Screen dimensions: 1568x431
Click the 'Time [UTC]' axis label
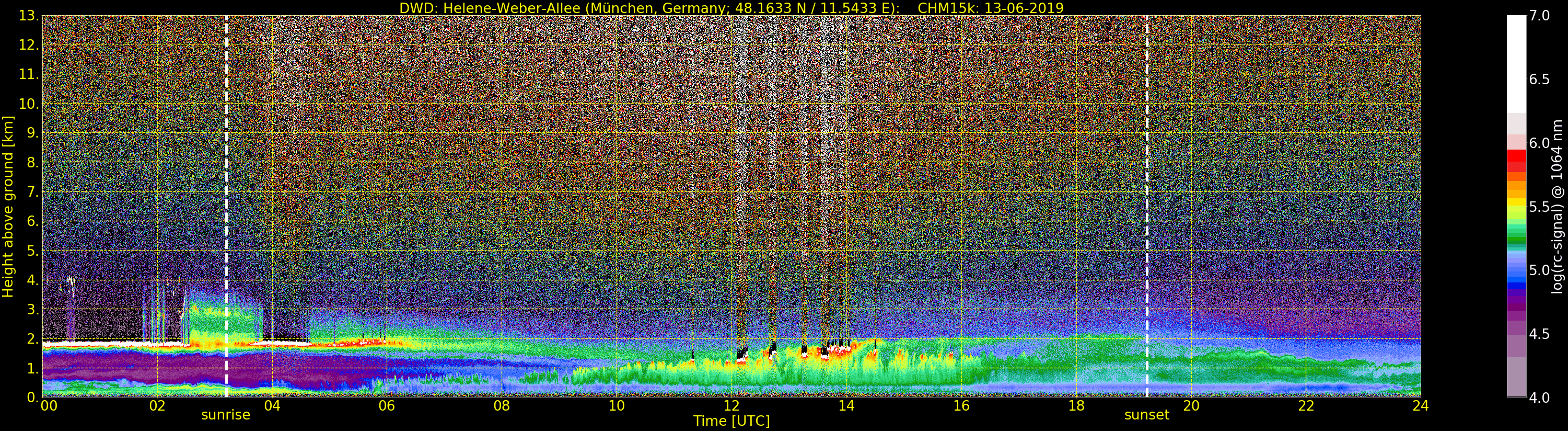pos(731,421)
